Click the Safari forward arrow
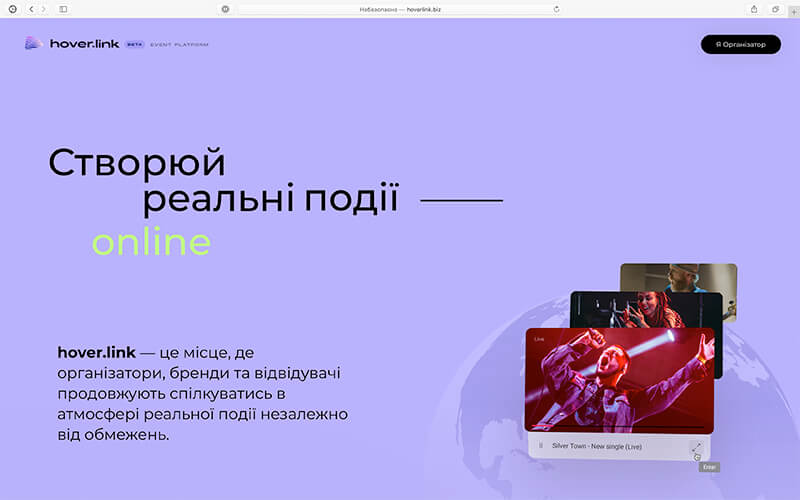The image size is (800, 500). 43,9
